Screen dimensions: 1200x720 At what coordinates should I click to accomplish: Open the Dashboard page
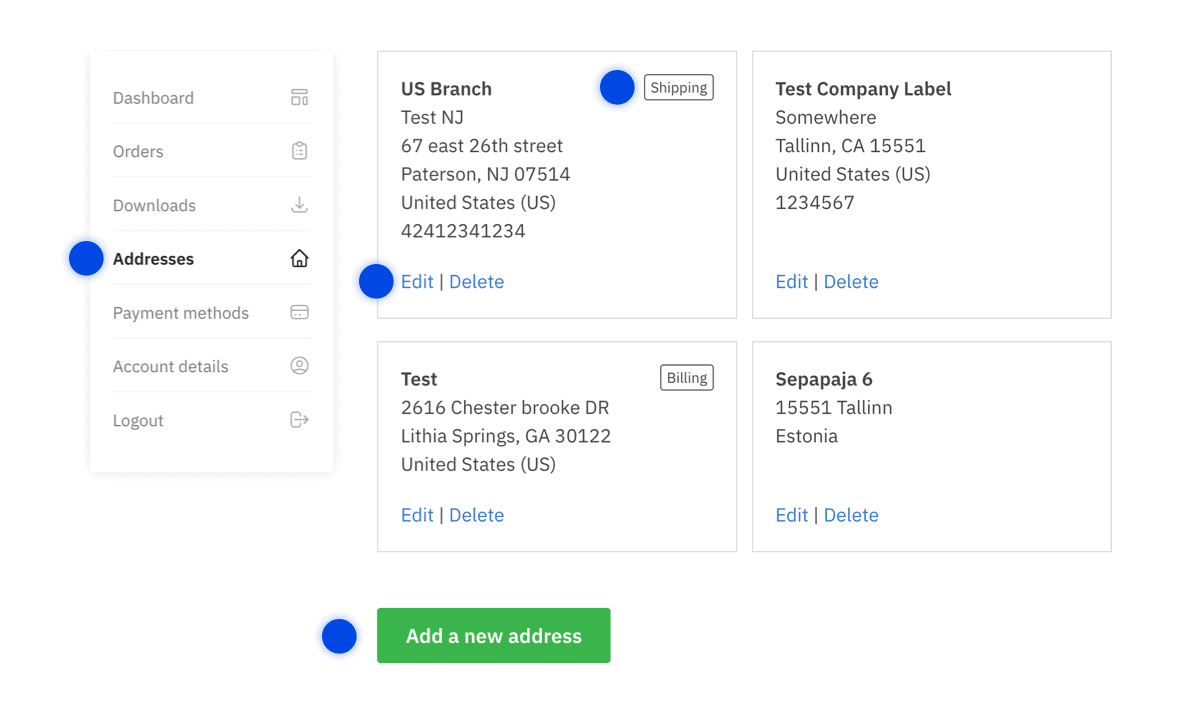(153, 97)
